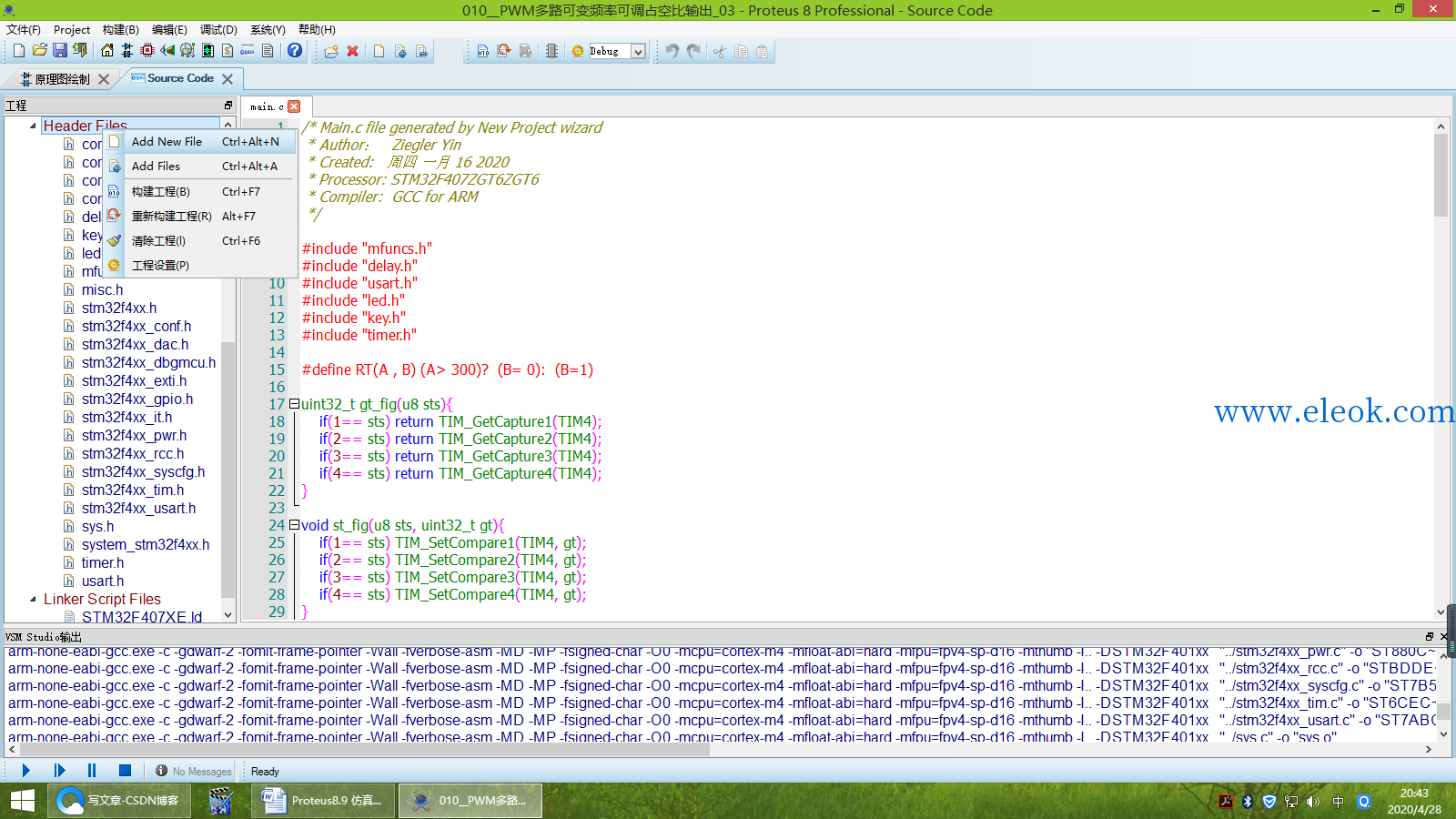Collapse the Header Files tree node

[34, 126]
